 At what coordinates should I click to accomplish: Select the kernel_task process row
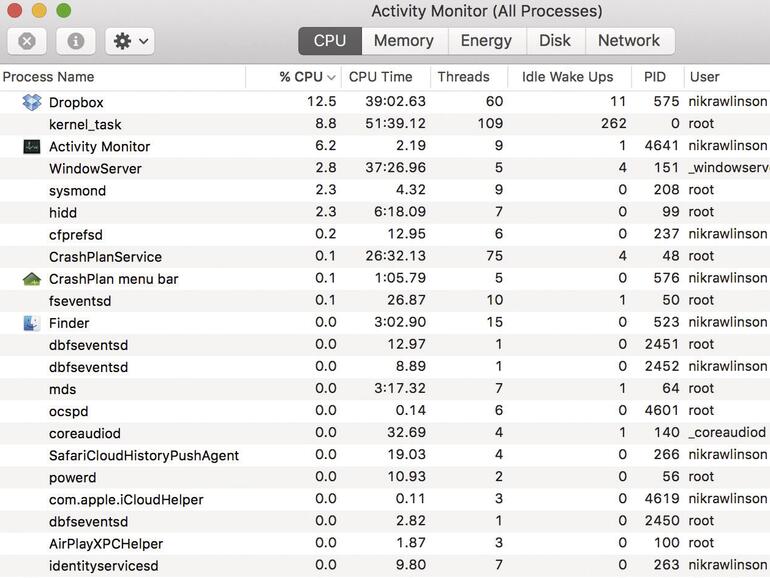(x=300, y=124)
